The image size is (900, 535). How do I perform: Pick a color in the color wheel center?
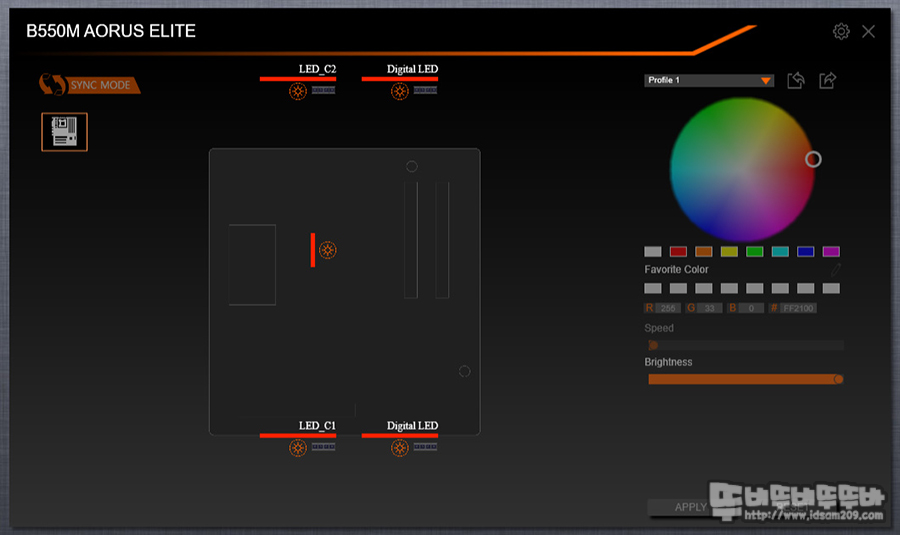coord(742,170)
